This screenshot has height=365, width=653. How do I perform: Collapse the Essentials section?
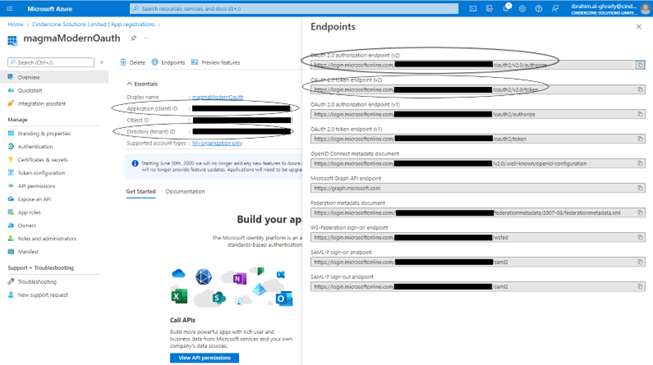pyautogui.click(x=142, y=84)
